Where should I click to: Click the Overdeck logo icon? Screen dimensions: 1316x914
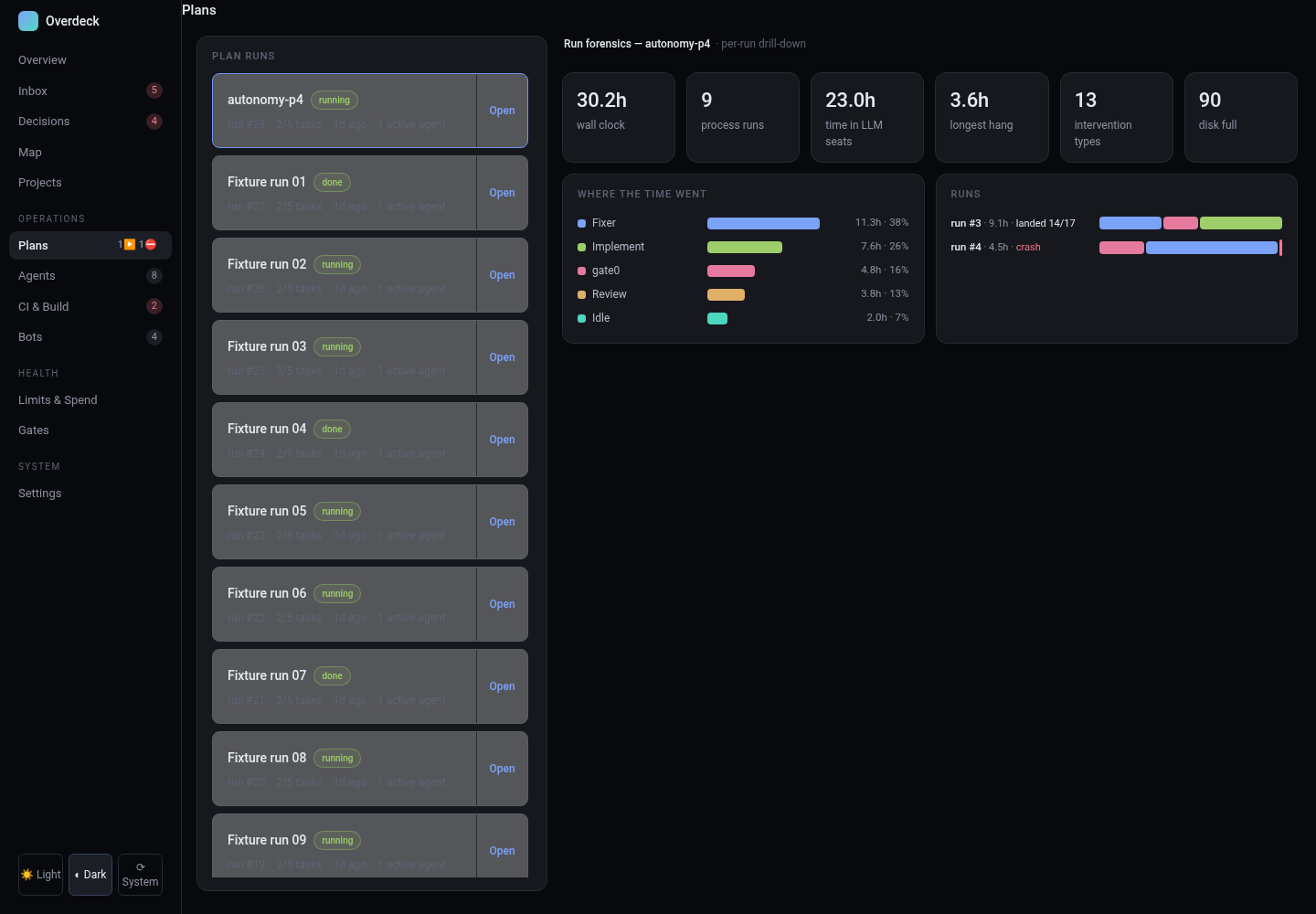click(x=28, y=20)
